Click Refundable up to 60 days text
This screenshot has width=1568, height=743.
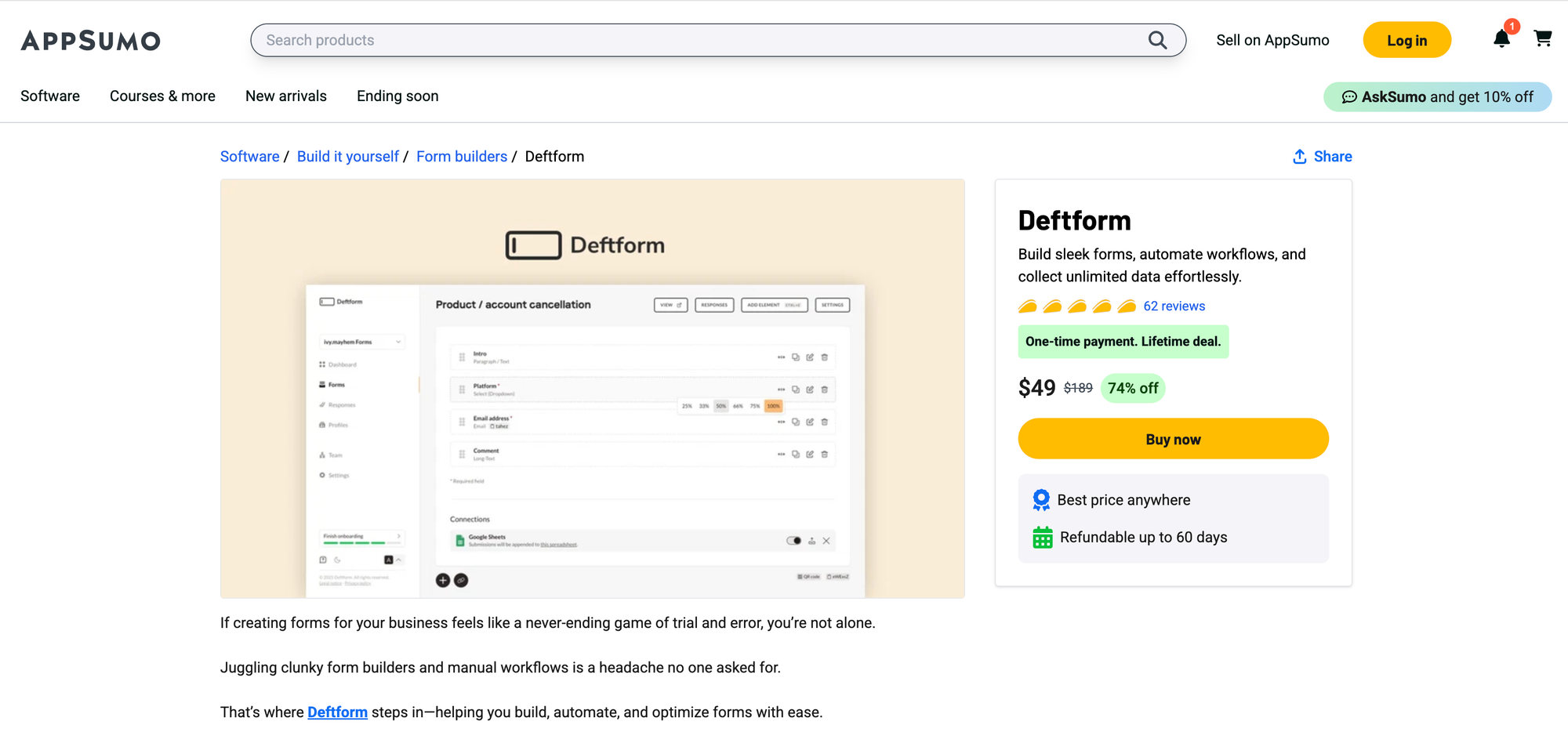click(1143, 538)
